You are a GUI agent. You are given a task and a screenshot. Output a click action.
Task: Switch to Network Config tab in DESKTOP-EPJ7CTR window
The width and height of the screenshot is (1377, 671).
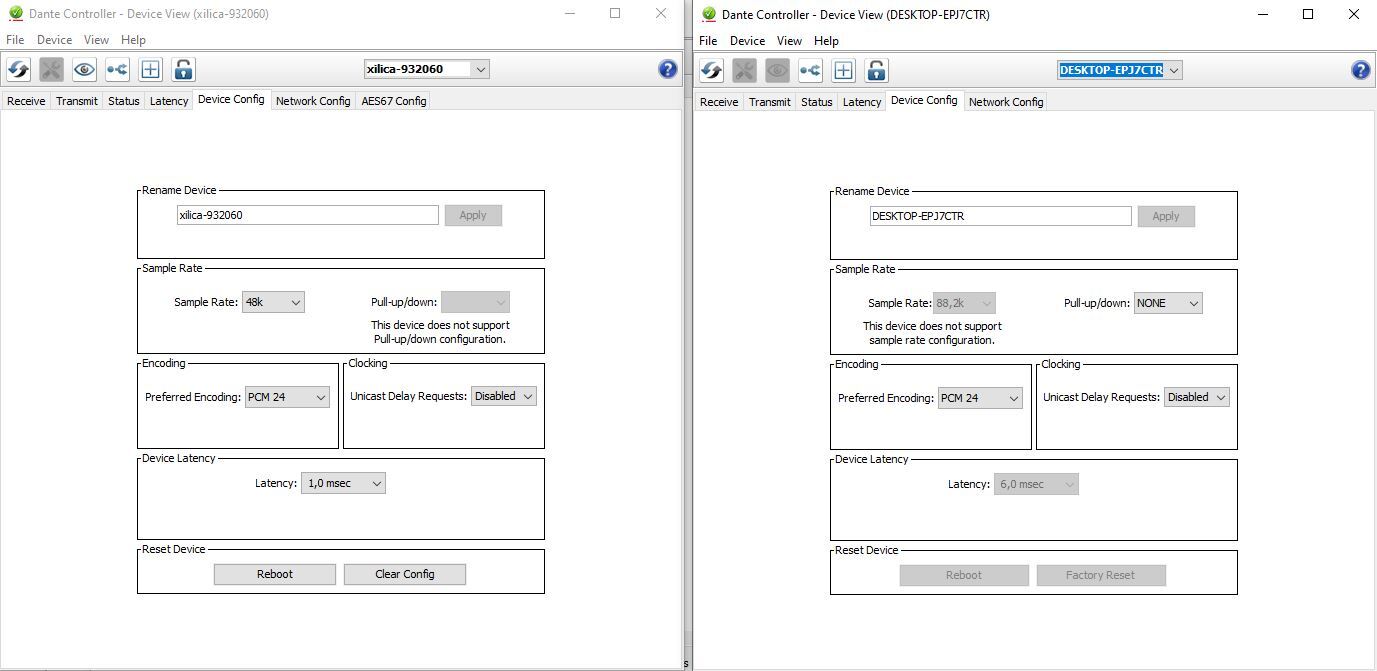coord(1006,102)
